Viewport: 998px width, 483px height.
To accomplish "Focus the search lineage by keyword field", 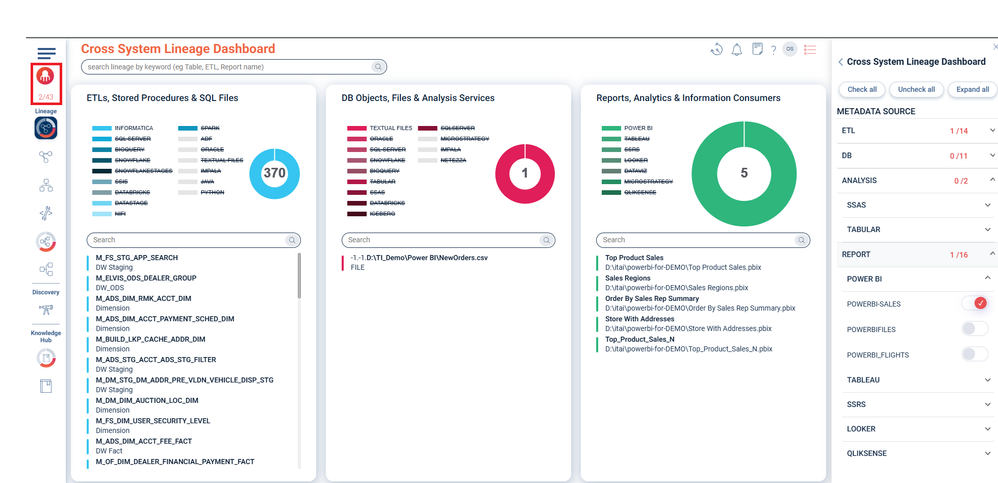I will [x=234, y=67].
